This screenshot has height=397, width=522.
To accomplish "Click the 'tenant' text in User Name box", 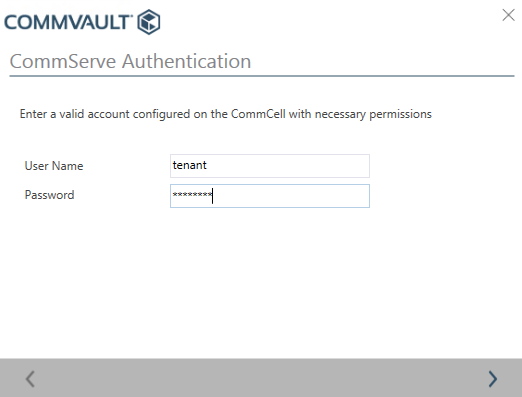I will point(190,165).
